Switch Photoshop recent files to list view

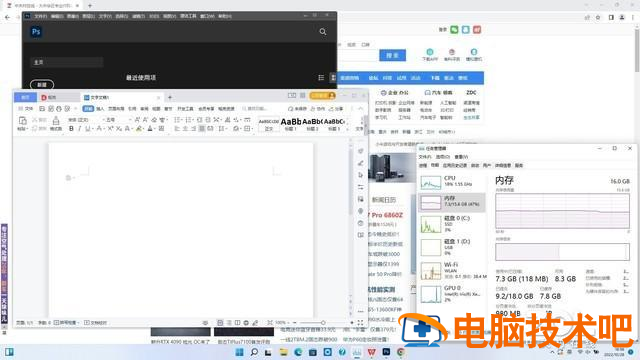click(321, 78)
